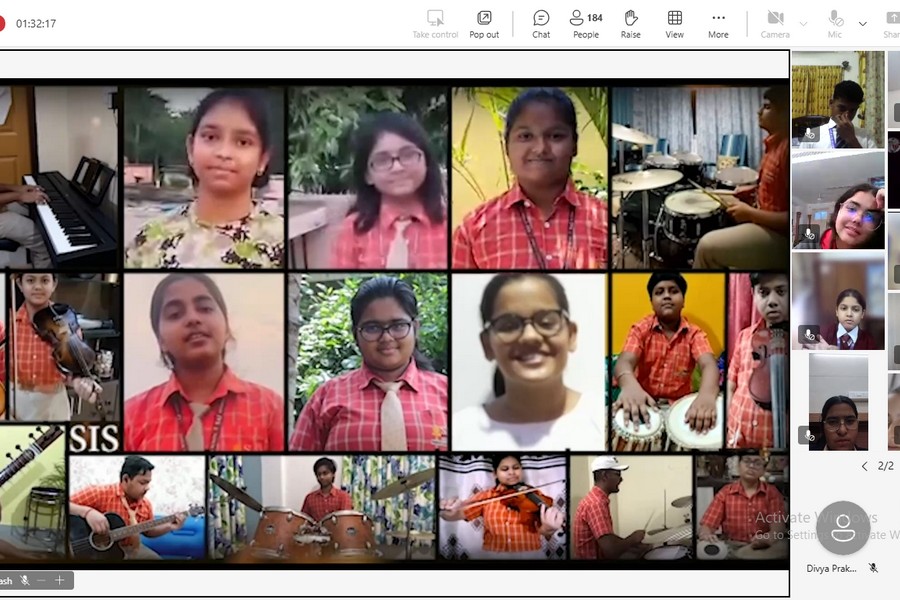Click the red recording indicator
900x600 pixels.
(x=2, y=24)
